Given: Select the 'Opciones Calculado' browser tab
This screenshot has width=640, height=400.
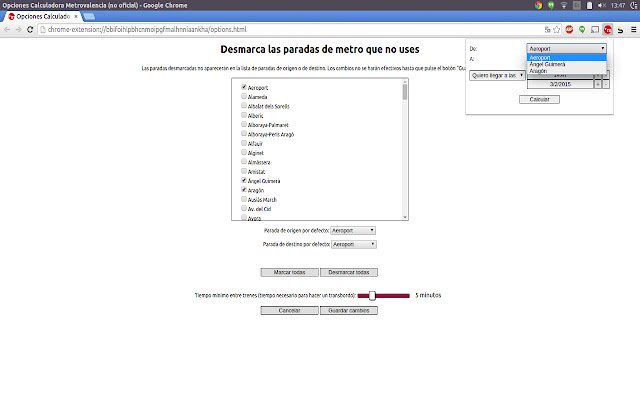Looking at the screenshot, I should 42,16.
